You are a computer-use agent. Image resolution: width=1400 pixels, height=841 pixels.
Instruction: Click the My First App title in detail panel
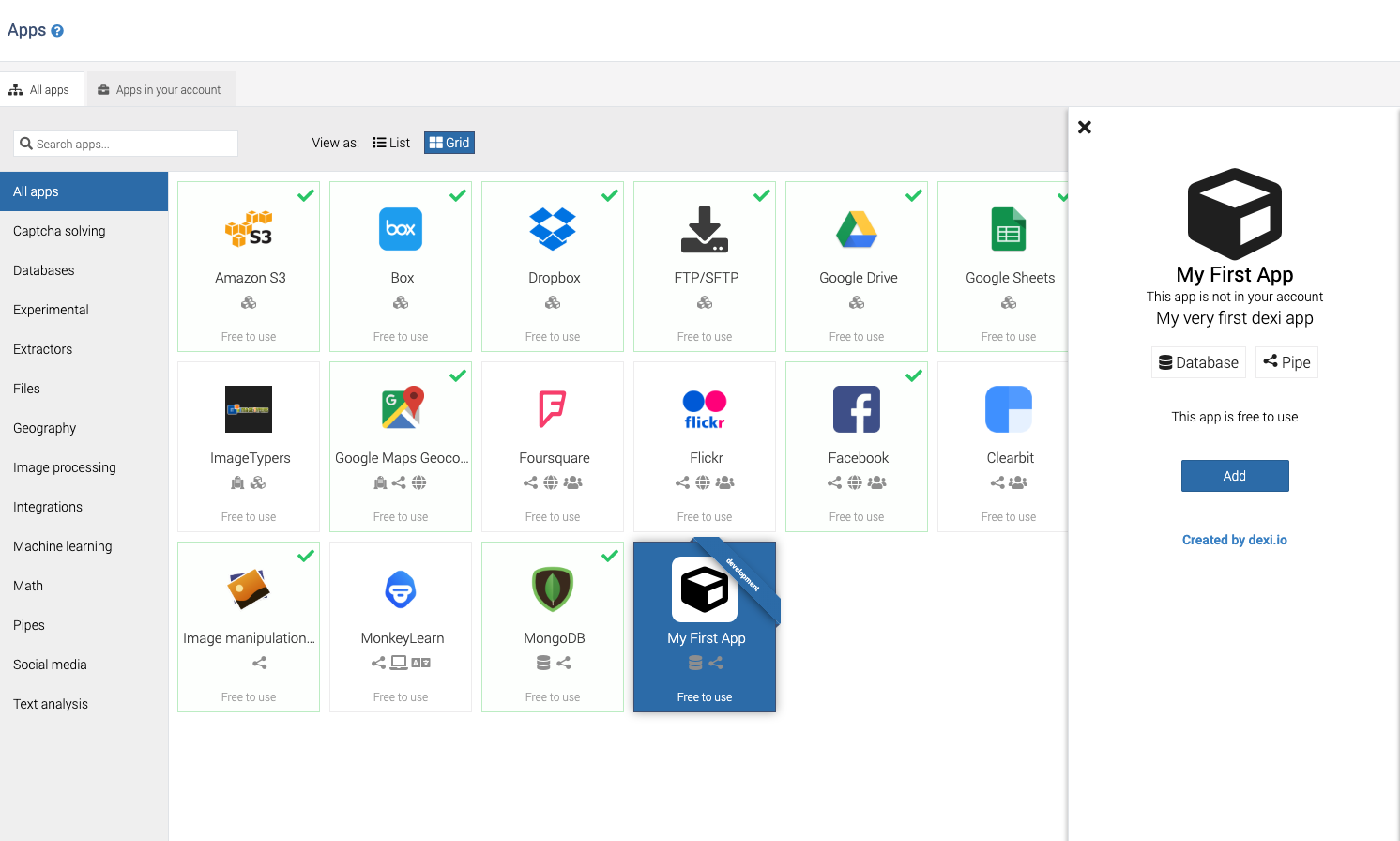coord(1235,275)
